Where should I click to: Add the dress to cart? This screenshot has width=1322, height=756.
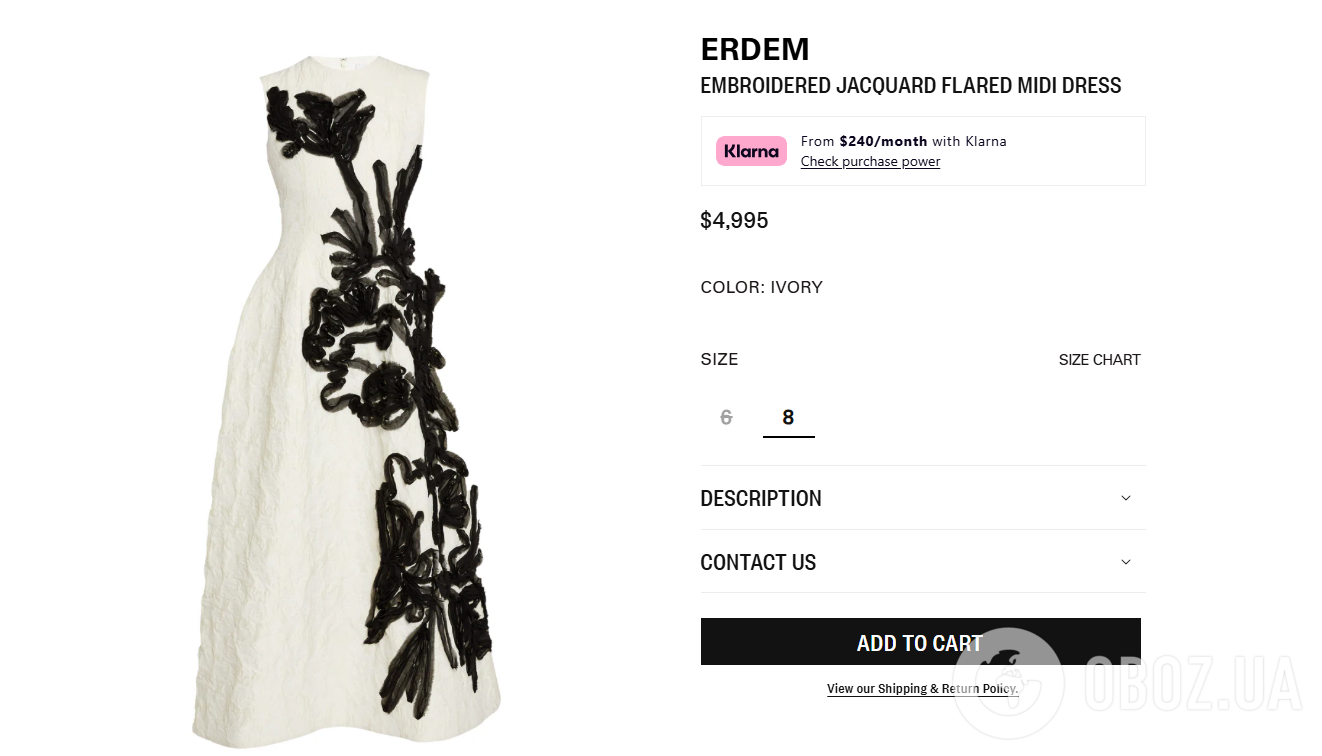pyautogui.click(x=920, y=642)
